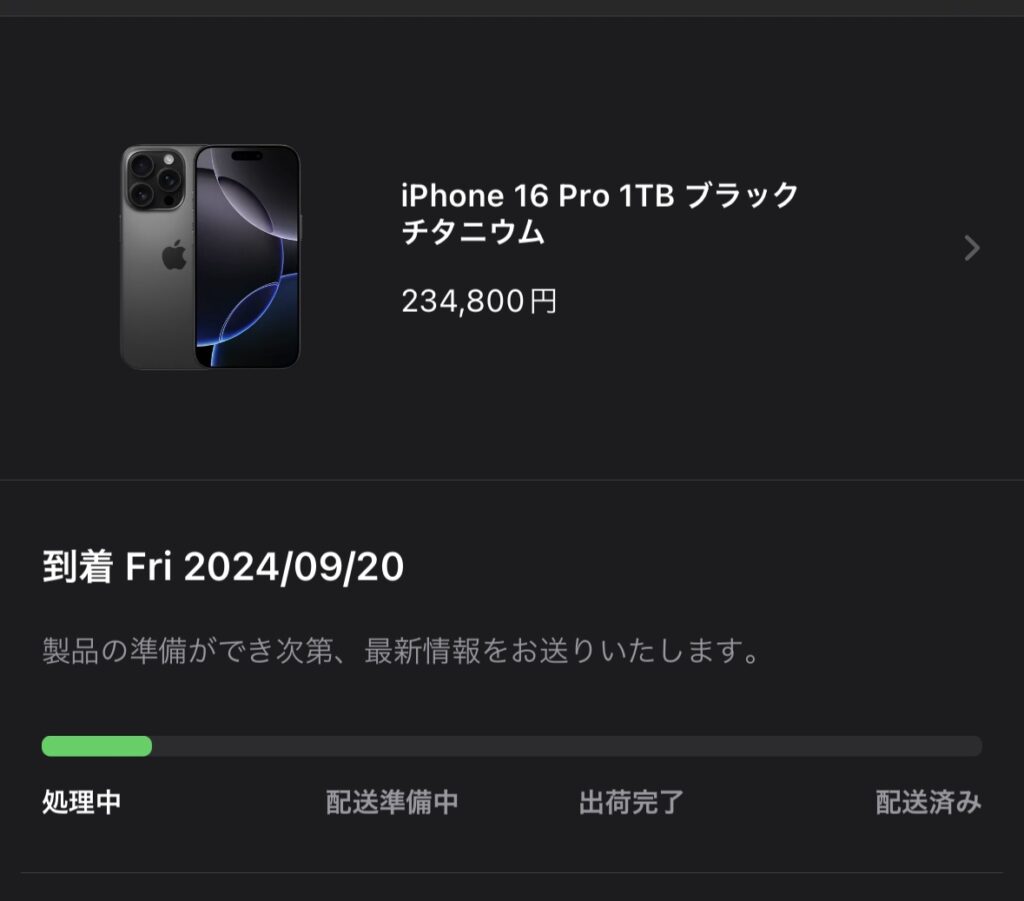Click the "Fri" weekday in arrival heading
Viewport: 1024px width, 901px height.
pos(148,566)
